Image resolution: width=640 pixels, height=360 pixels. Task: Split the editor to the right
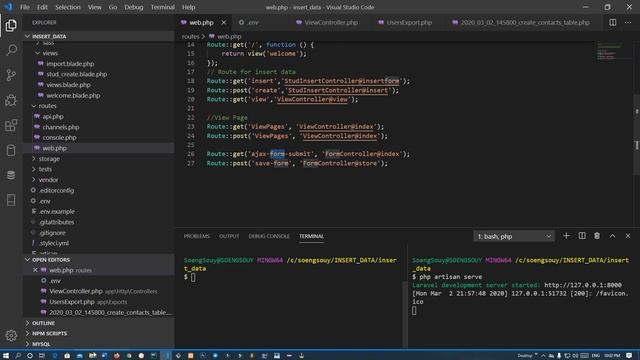coord(613,22)
